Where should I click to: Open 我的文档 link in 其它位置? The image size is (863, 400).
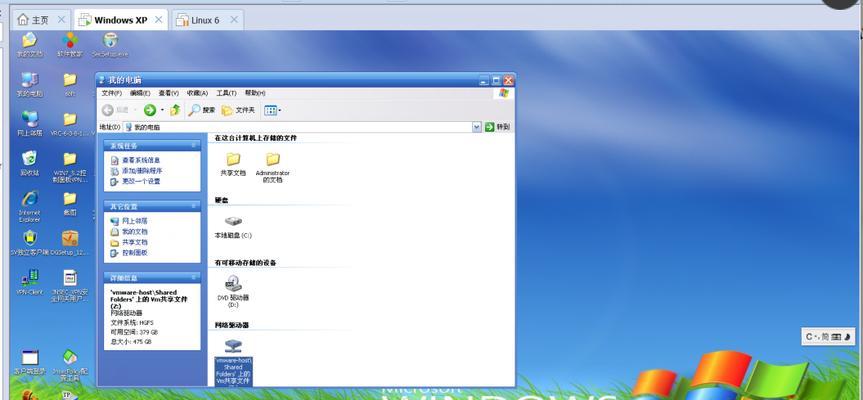click(x=134, y=232)
